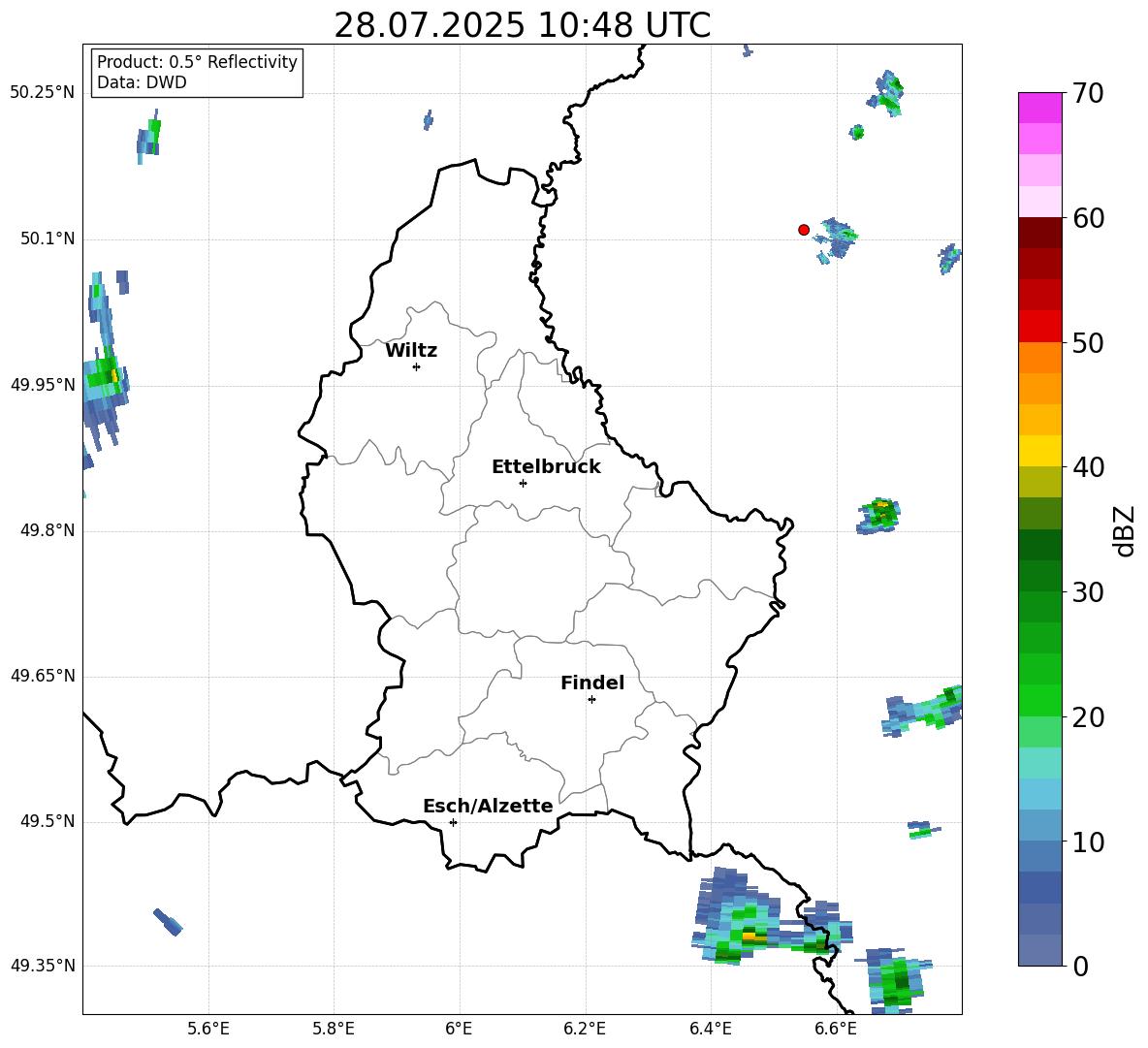Click the 49.65°N latitude label
Screen dimensions: 1148x1048
pyautogui.click(x=43, y=677)
